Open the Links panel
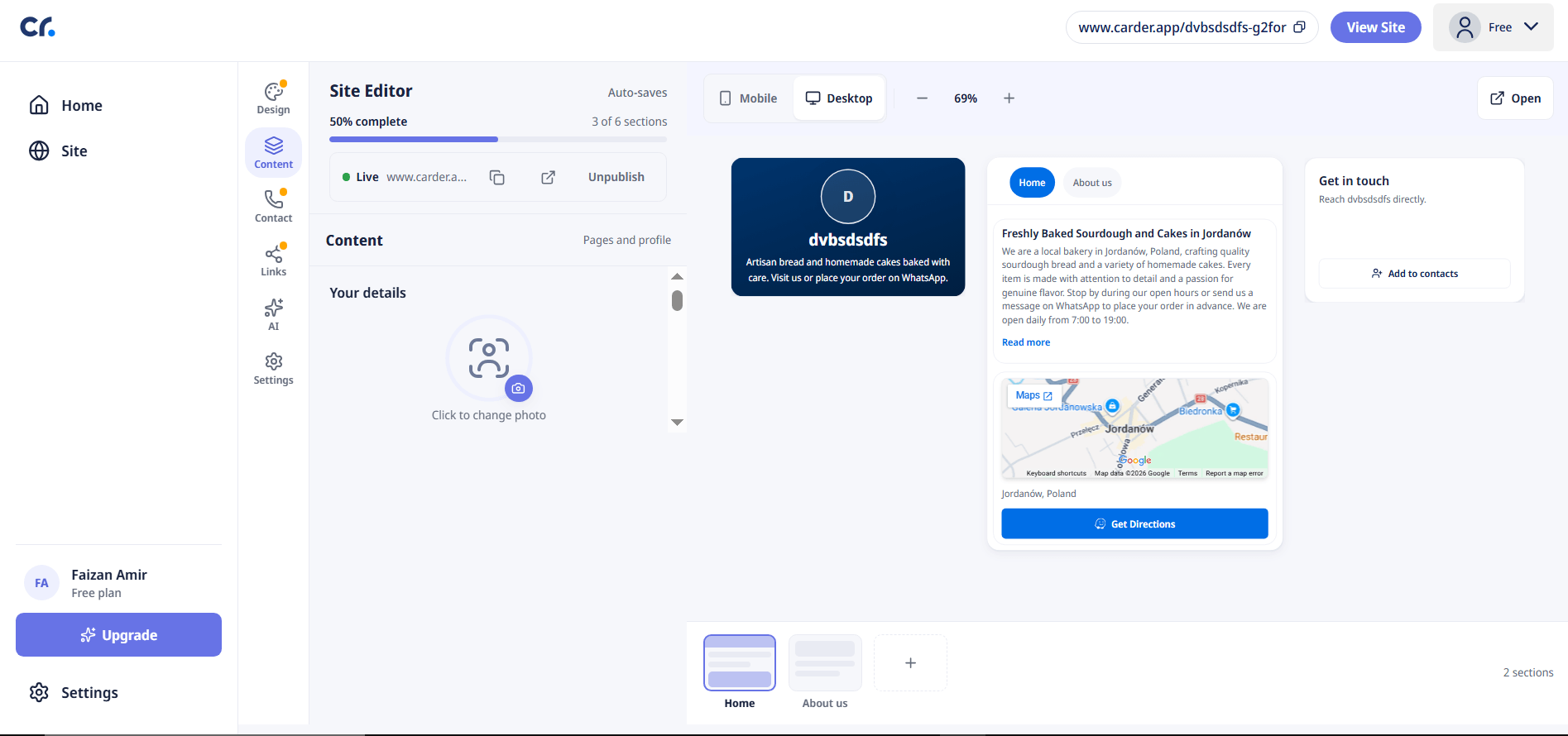Image resolution: width=1568 pixels, height=736 pixels. click(273, 260)
